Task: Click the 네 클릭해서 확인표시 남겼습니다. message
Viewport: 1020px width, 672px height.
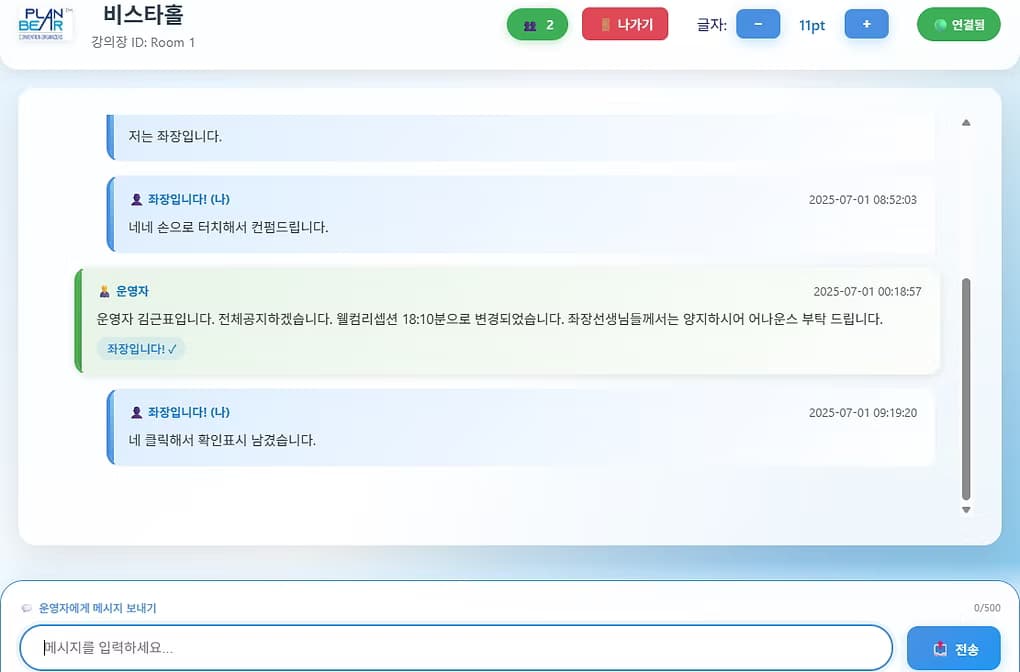Action: point(222,440)
